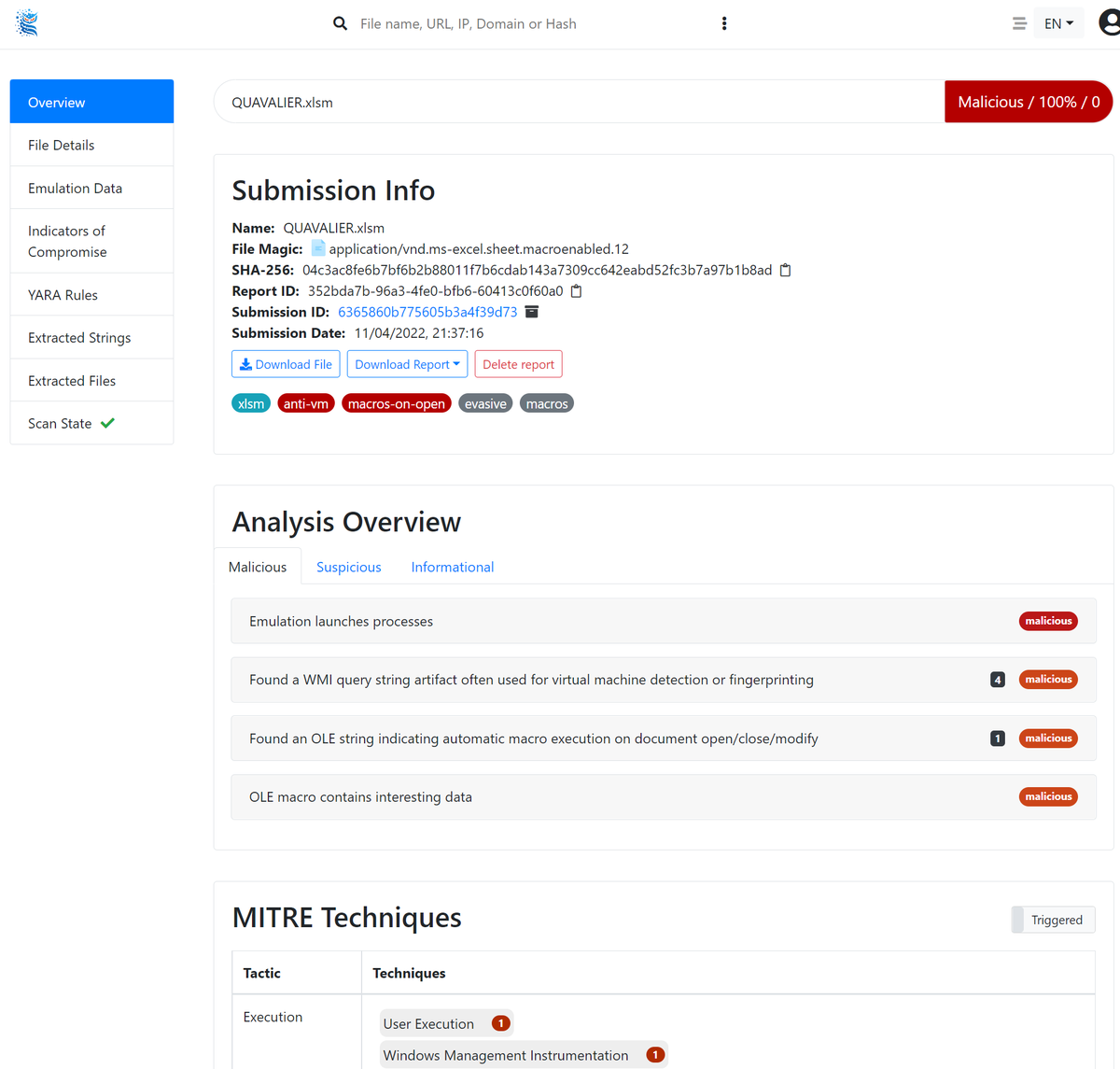Open Extracted Files in the sidebar
Screen dimensions: 1120x1069
(x=91, y=380)
